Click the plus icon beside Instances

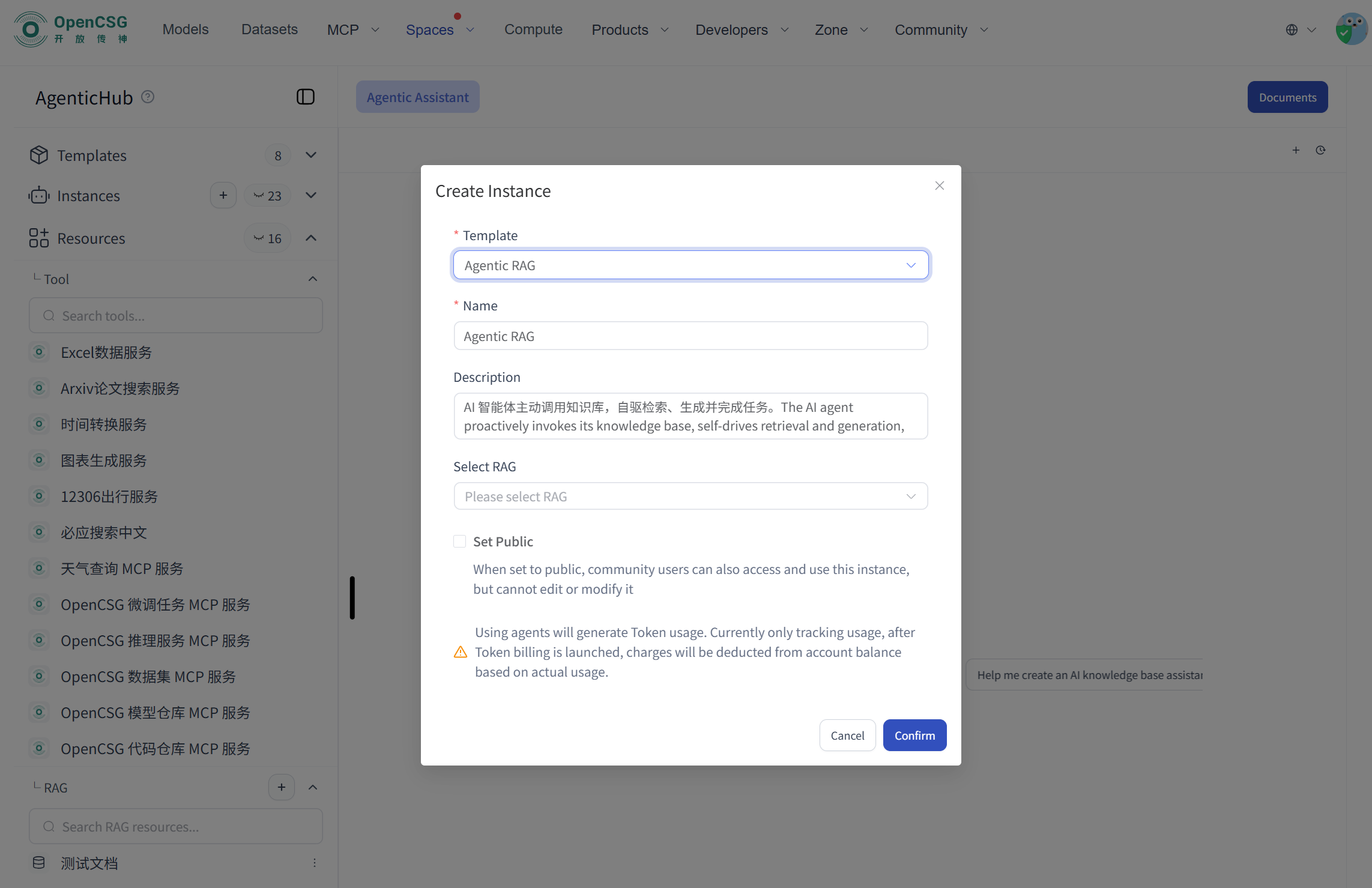(x=223, y=196)
